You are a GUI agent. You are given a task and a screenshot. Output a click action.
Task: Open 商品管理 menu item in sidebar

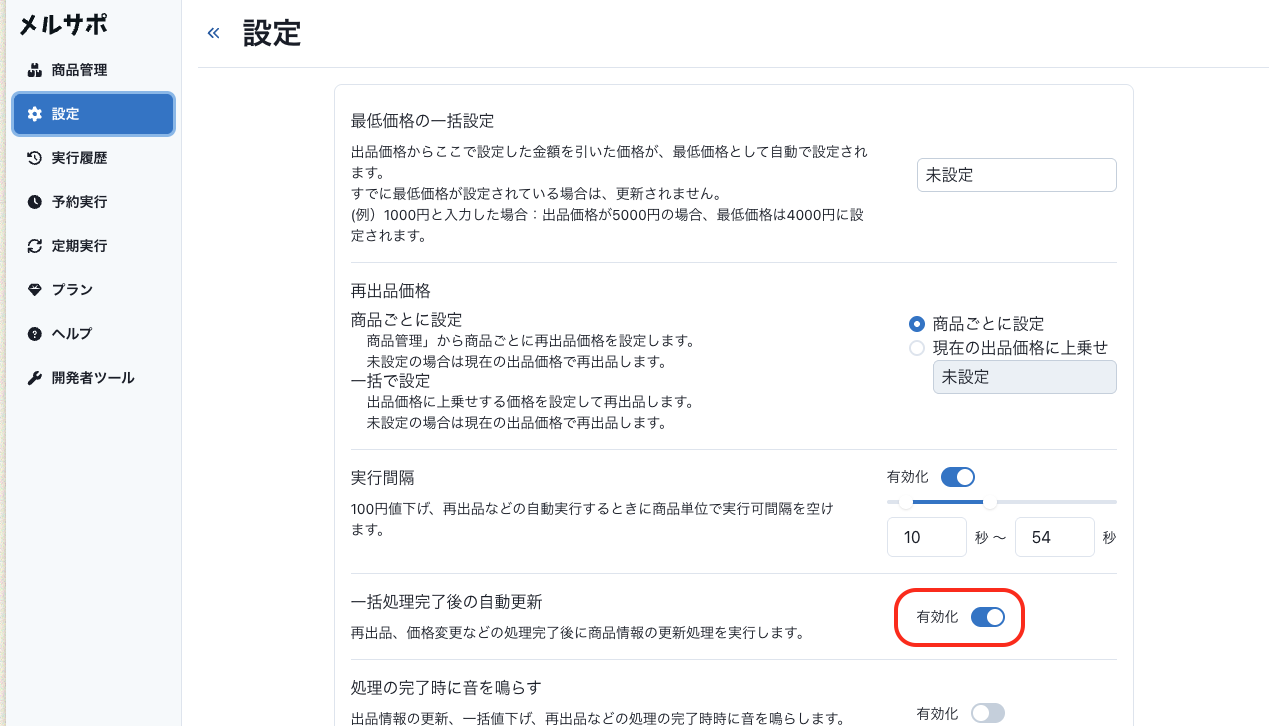click(x=79, y=70)
